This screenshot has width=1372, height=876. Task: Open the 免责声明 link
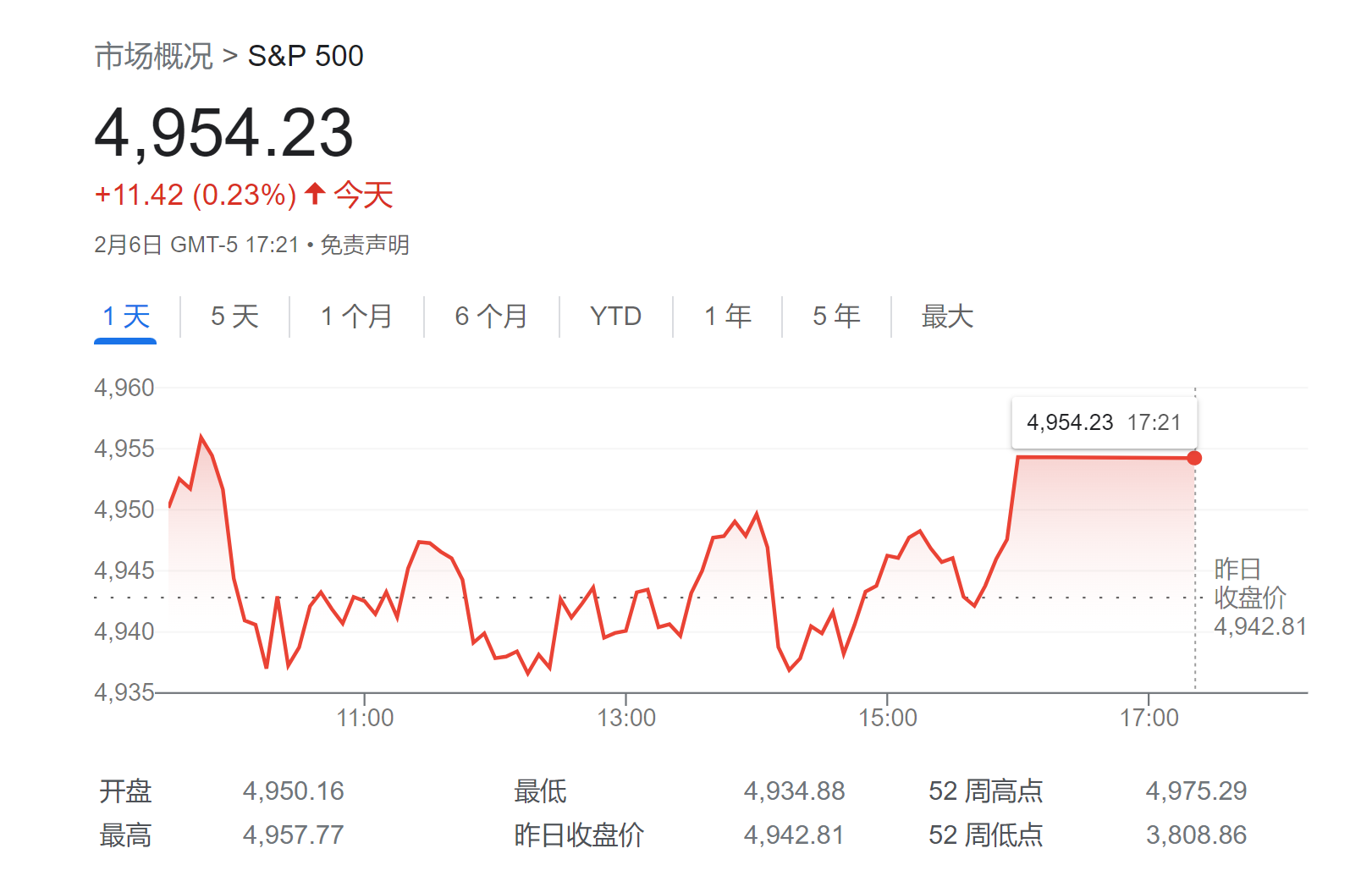click(x=365, y=245)
